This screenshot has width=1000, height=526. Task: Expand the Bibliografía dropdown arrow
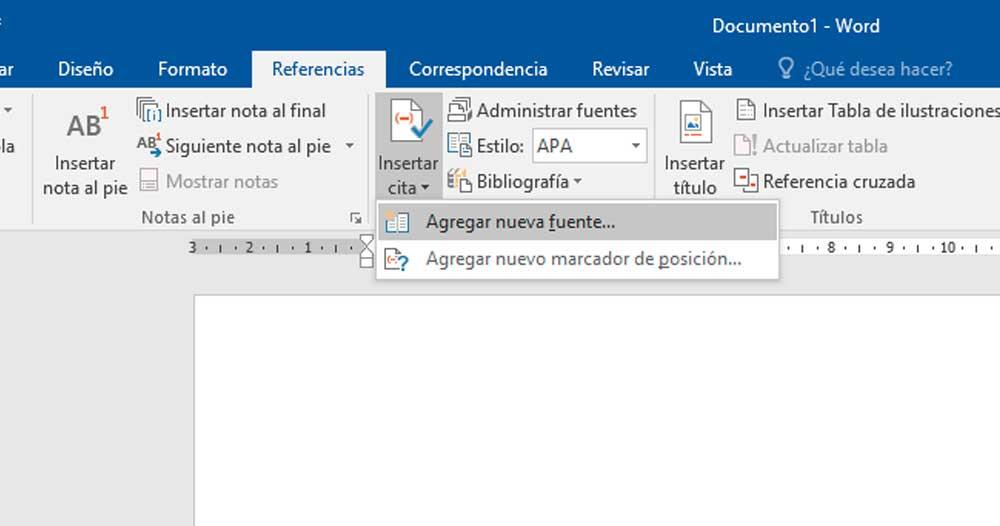click(578, 182)
